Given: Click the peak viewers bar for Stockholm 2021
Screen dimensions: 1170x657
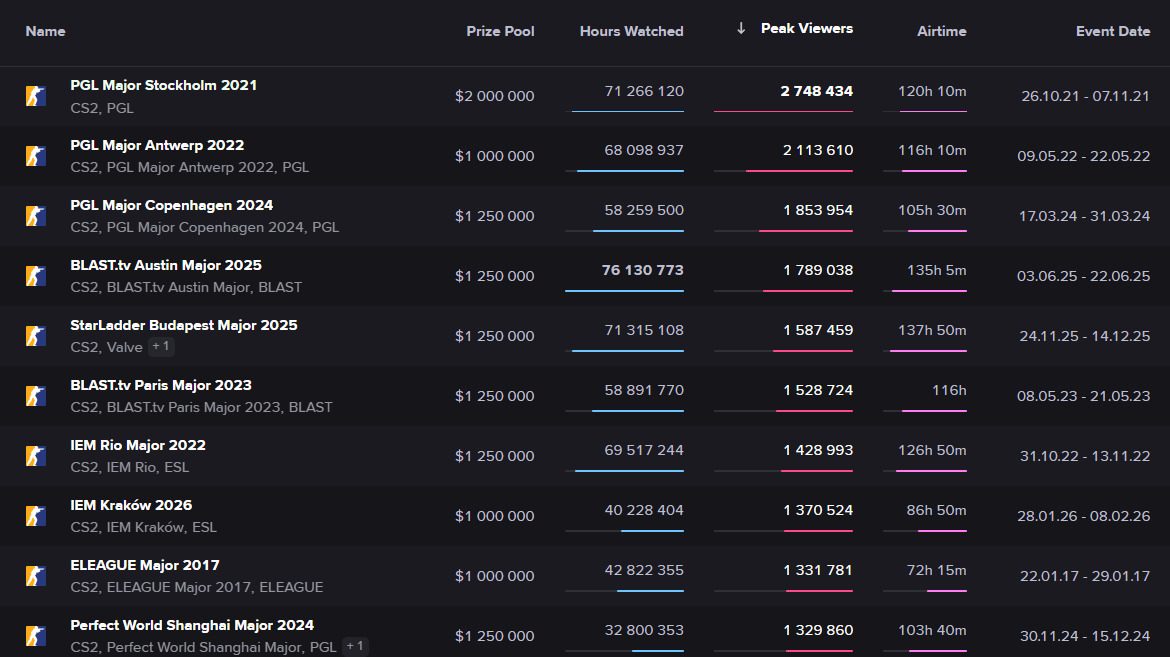Looking at the screenshot, I should click(x=783, y=111).
